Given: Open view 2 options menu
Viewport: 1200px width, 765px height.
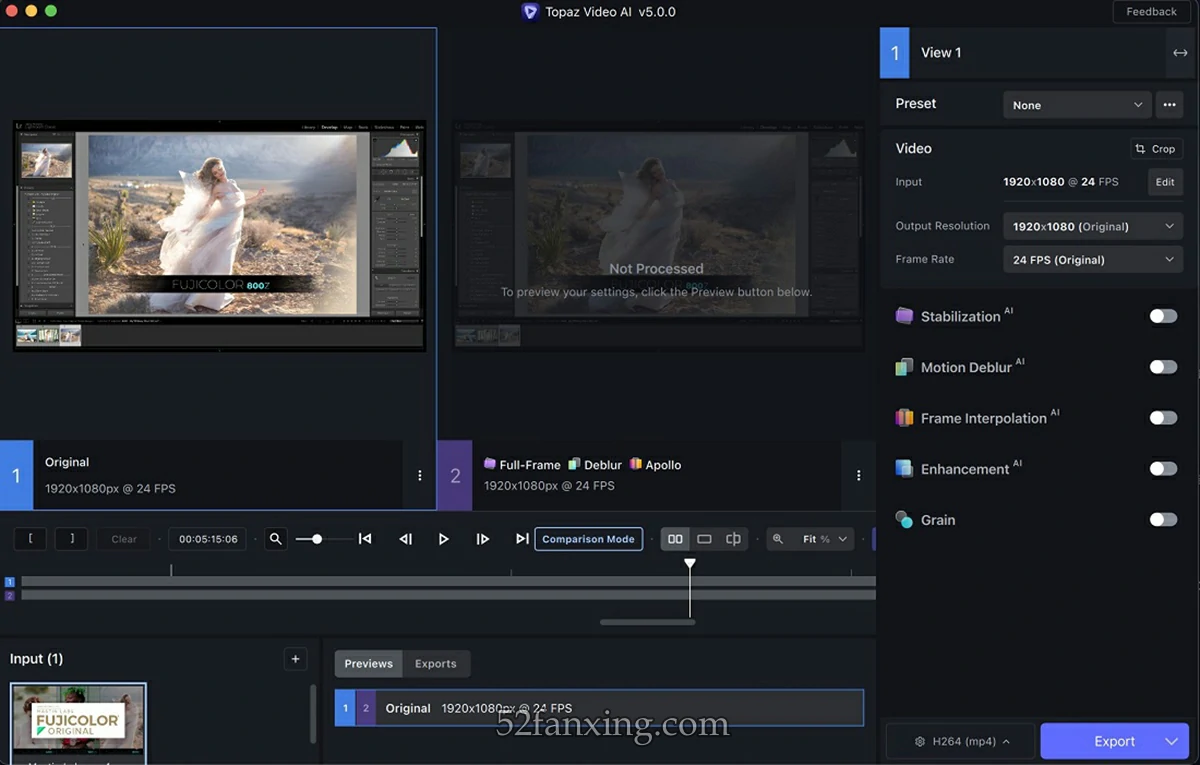Looking at the screenshot, I should click(x=859, y=476).
